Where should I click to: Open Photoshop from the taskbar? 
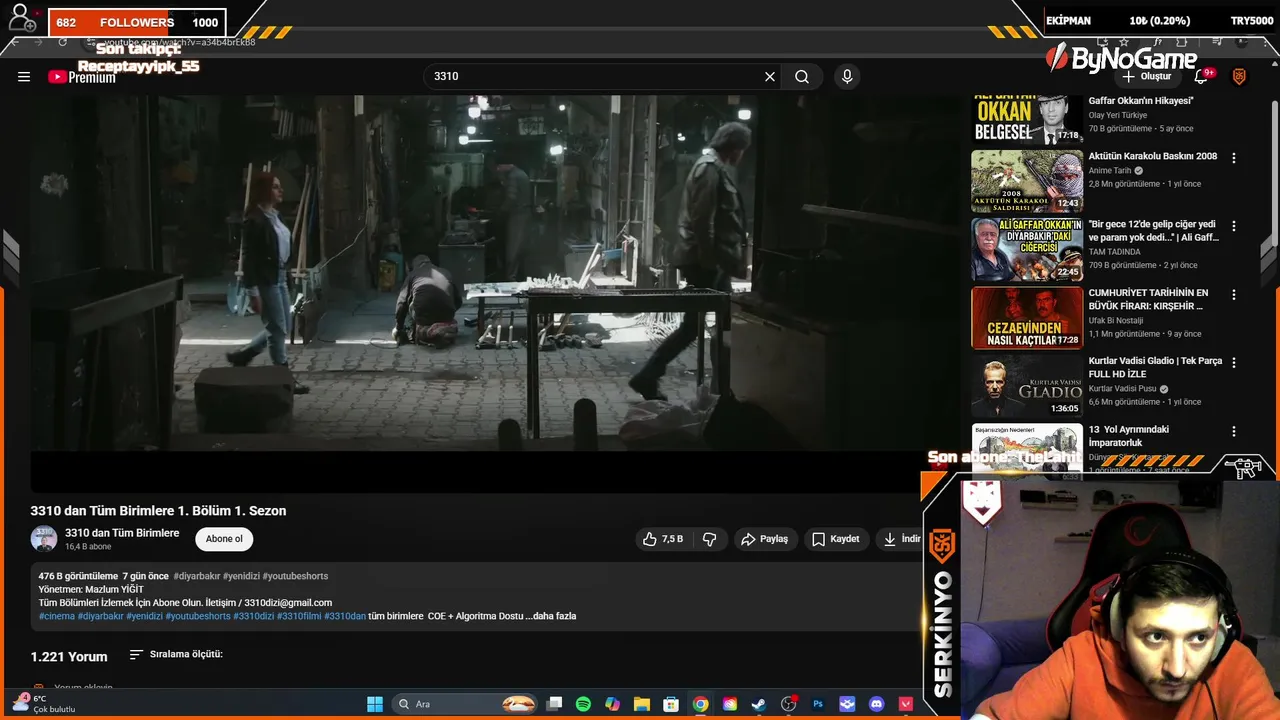pyautogui.click(x=818, y=704)
